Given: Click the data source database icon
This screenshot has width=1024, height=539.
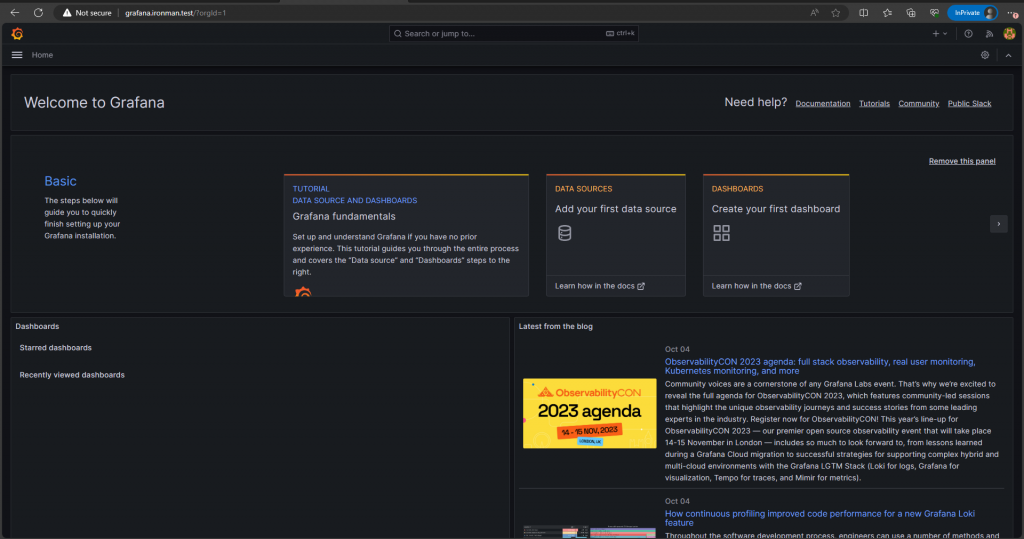Looking at the screenshot, I should 565,233.
